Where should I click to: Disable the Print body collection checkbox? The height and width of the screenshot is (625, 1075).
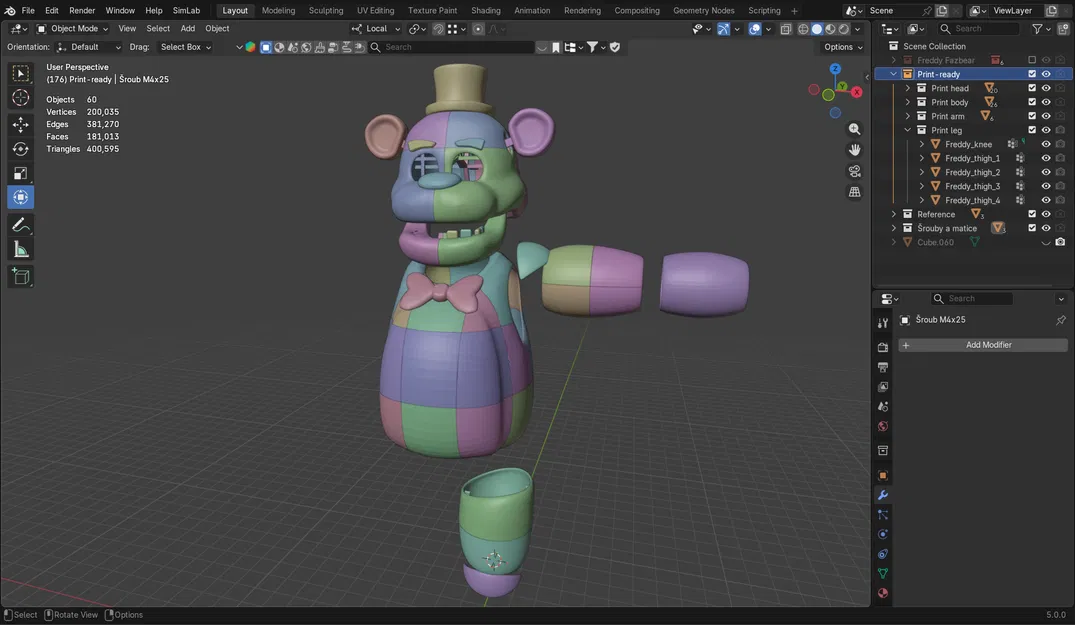1032,101
